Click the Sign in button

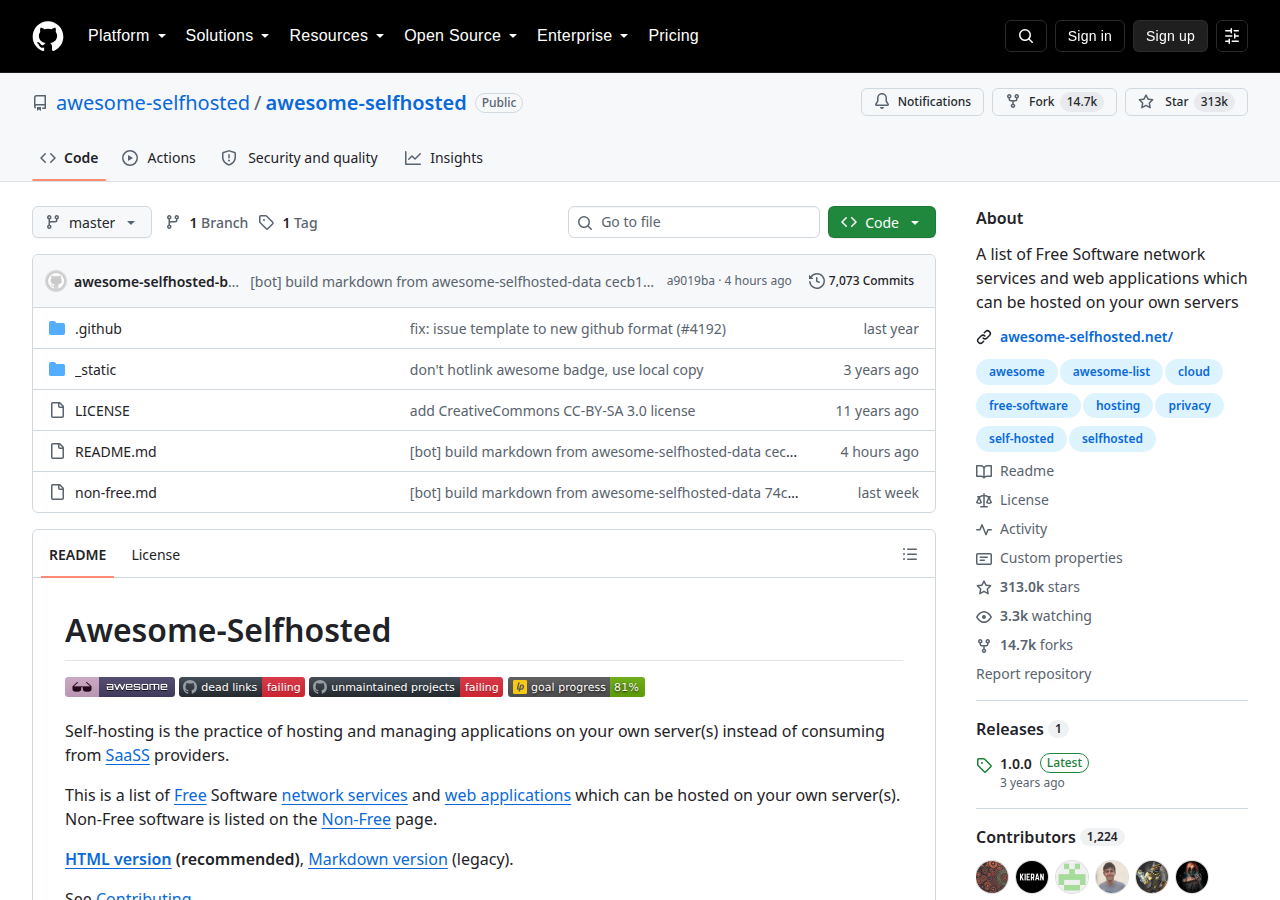click(x=1090, y=36)
